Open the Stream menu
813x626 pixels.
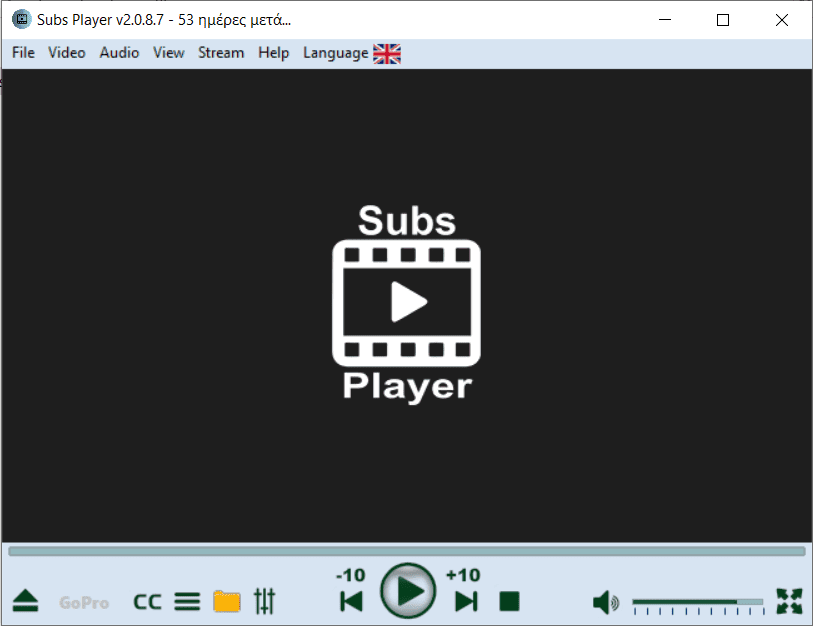(x=221, y=53)
